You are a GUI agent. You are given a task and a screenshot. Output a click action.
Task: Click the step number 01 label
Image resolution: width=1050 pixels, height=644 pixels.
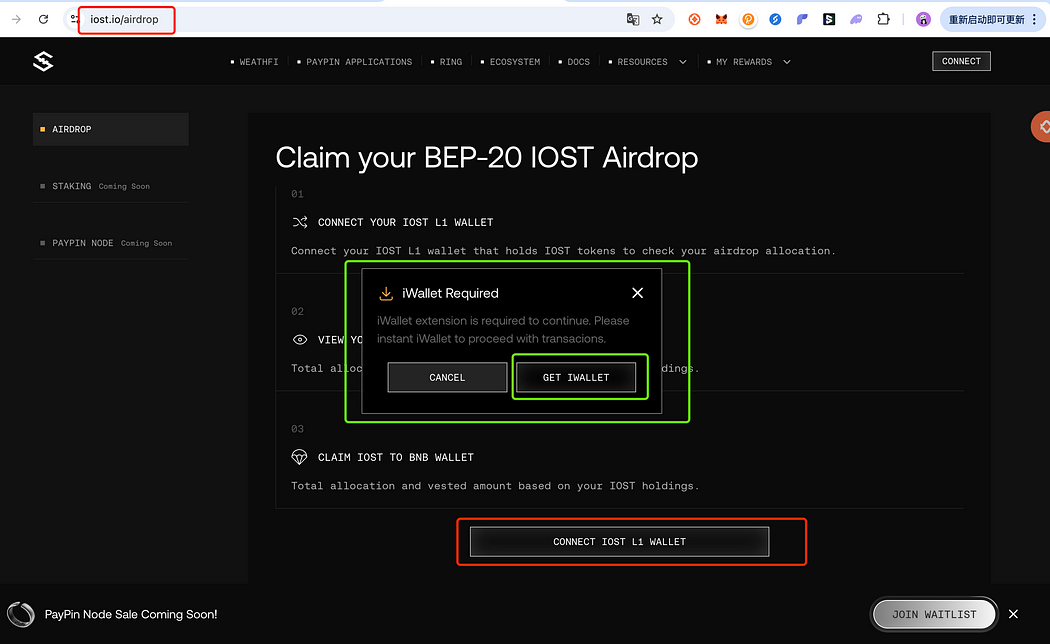click(297, 194)
